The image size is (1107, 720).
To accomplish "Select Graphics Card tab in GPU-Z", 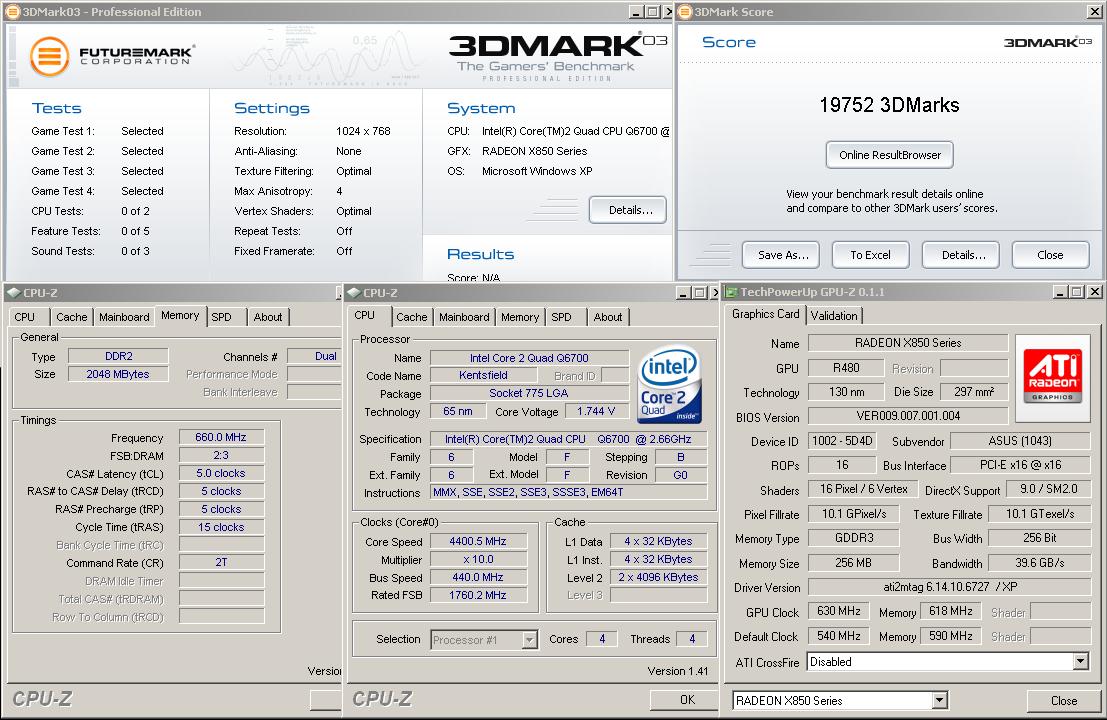I will click(765, 314).
